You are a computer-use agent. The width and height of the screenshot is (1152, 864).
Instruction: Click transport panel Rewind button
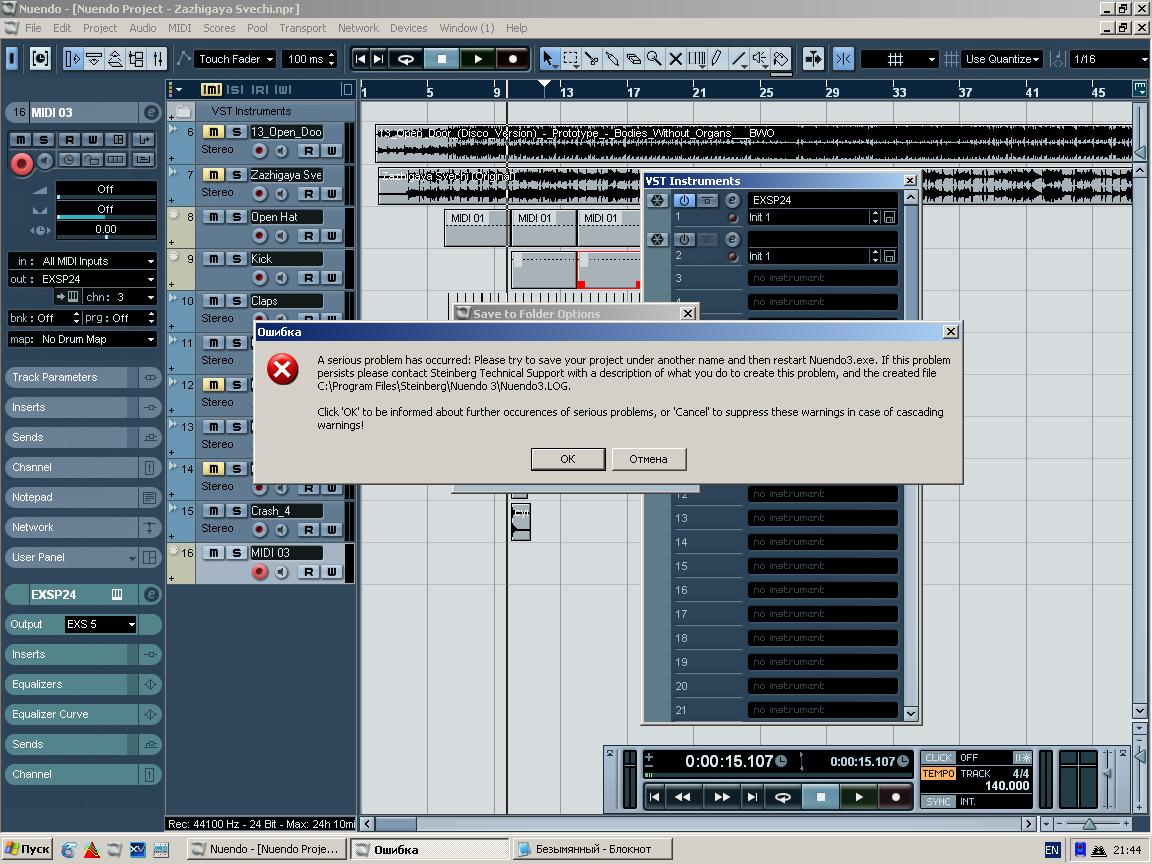tap(683, 797)
